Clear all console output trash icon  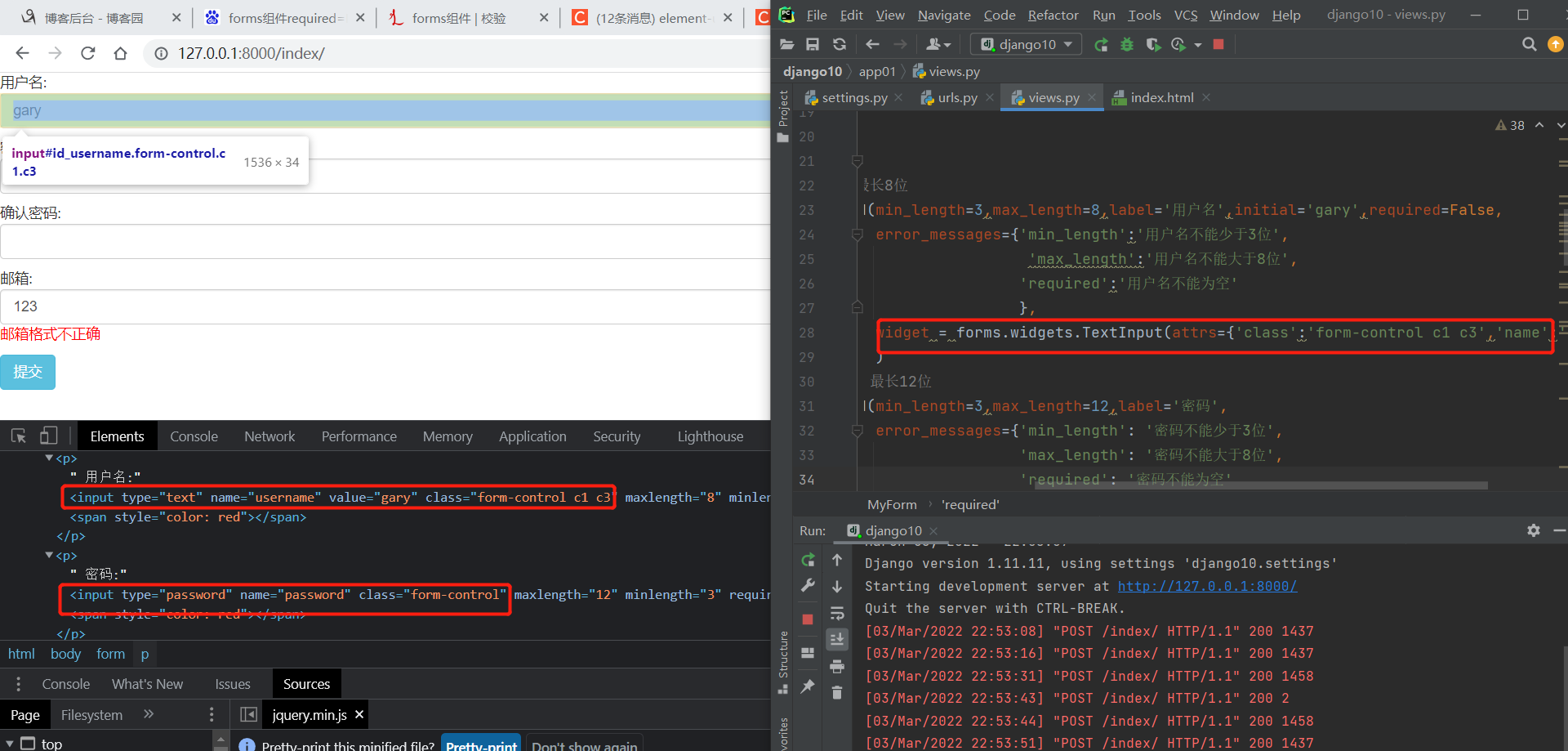(x=837, y=693)
